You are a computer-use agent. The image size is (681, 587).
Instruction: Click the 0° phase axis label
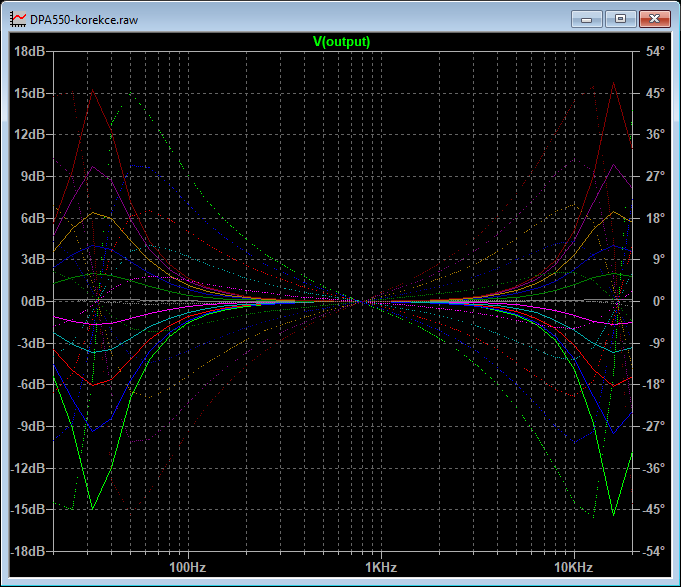pyautogui.click(x=658, y=301)
